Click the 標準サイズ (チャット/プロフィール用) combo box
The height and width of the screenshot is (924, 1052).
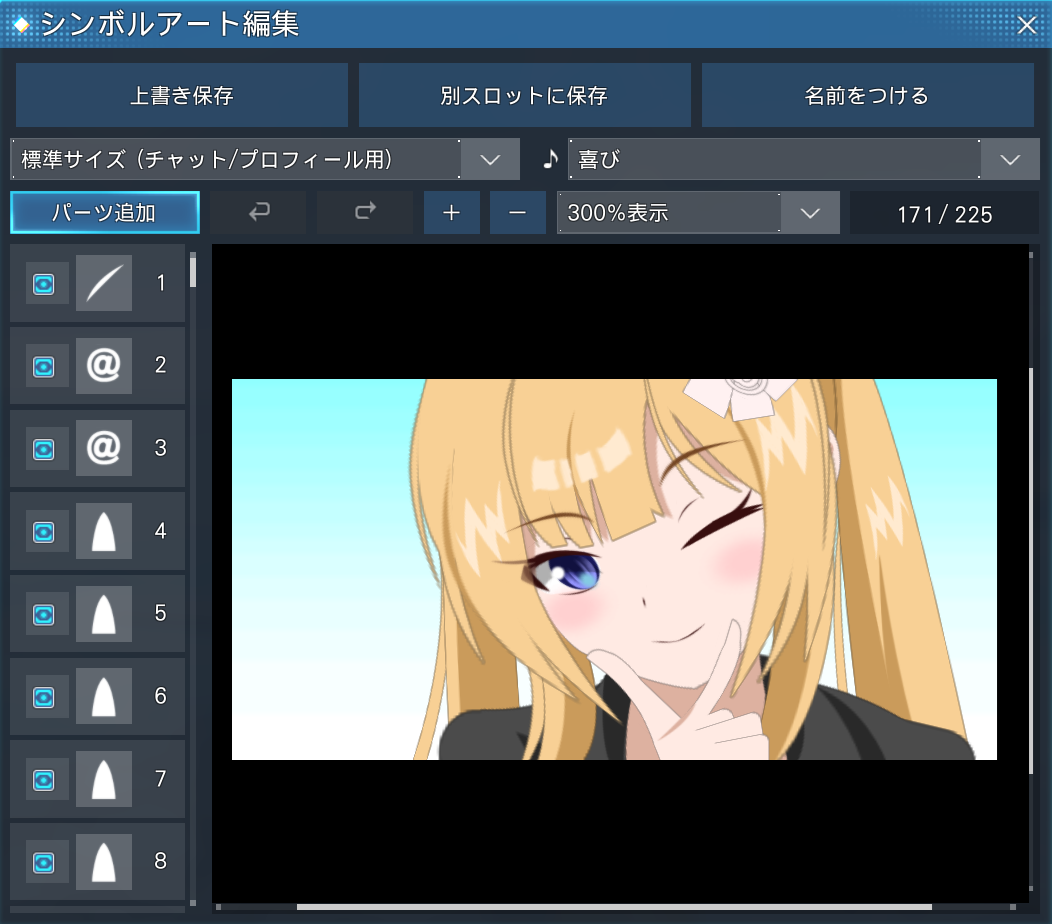point(265,160)
